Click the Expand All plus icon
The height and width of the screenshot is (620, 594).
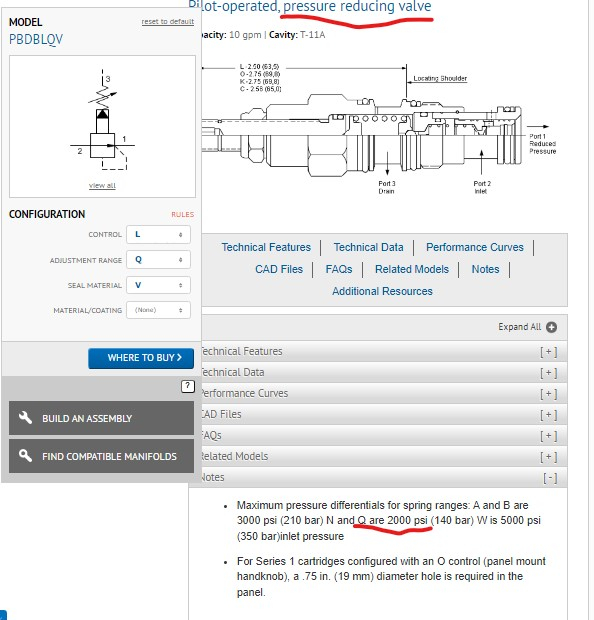coord(551,327)
